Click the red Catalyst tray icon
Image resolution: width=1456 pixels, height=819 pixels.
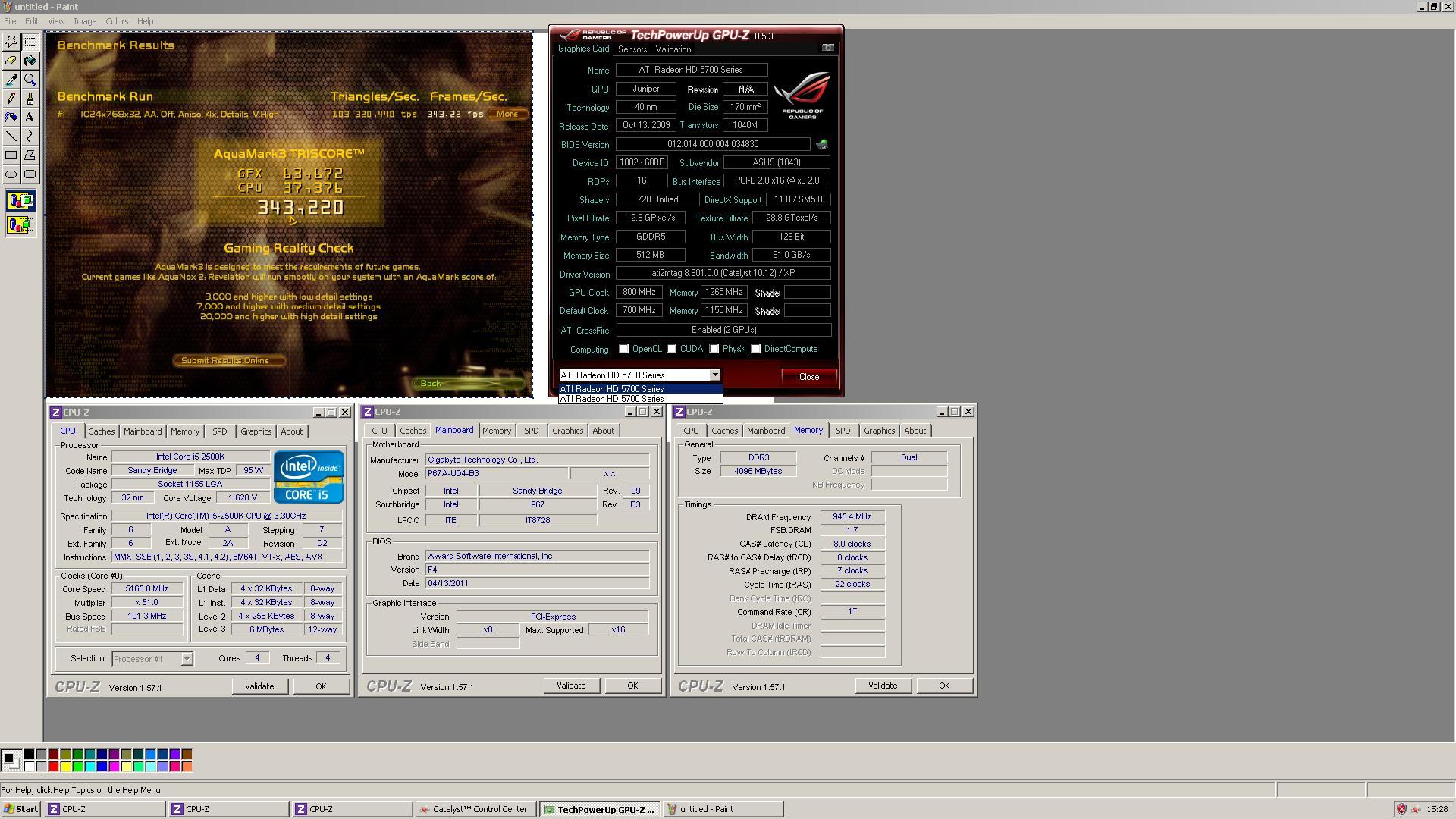1415,809
